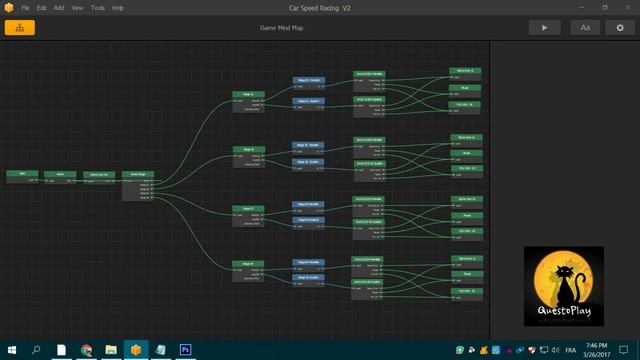Click the orange mind map view button
This screenshot has width=640, height=360.
pos(20,28)
